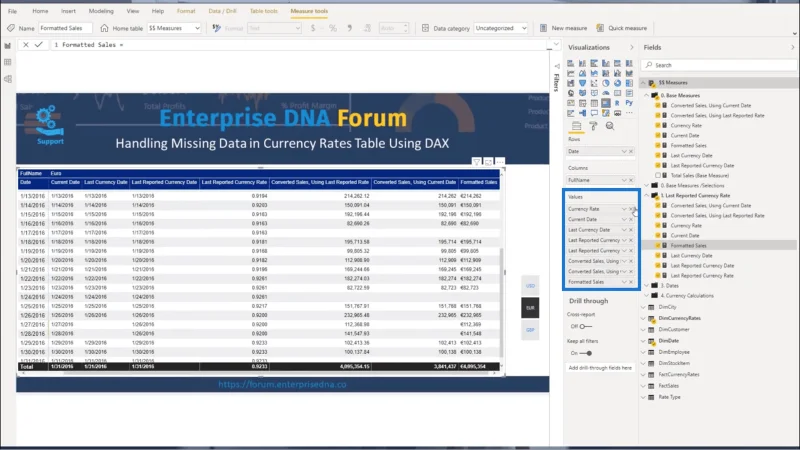Uncheck Currency Rate under 0. Base Measures
The image size is (800, 450).
pyautogui.click(x=658, y=126)
